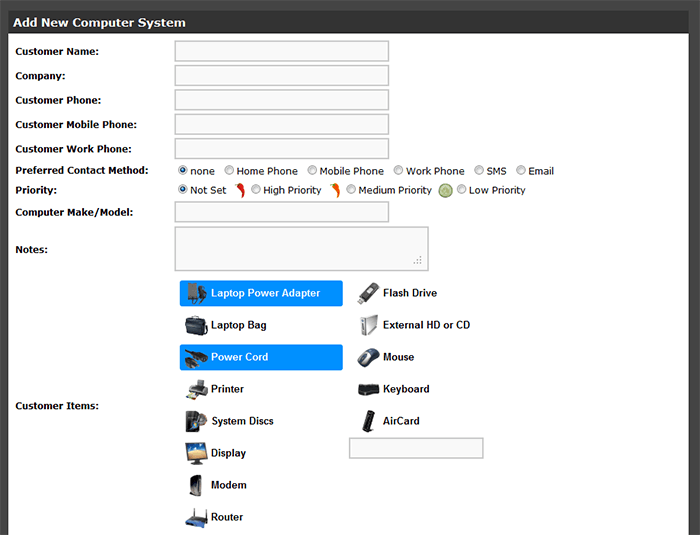This screenshot has width=700, height=535.
Task: Toggle the Laptop Bag label
Action: [x=238, y=325]
